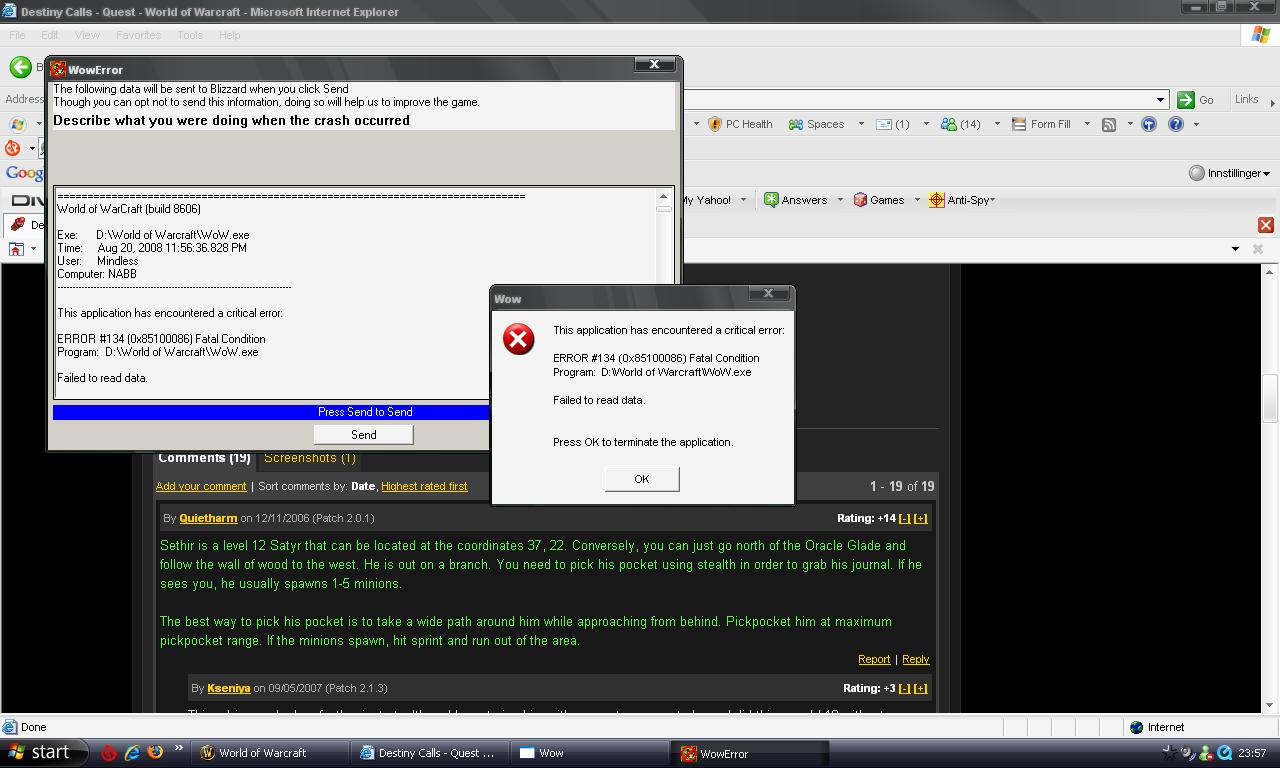Switch to Destiny Calls - Quest taskbar button

click(430, 753)
